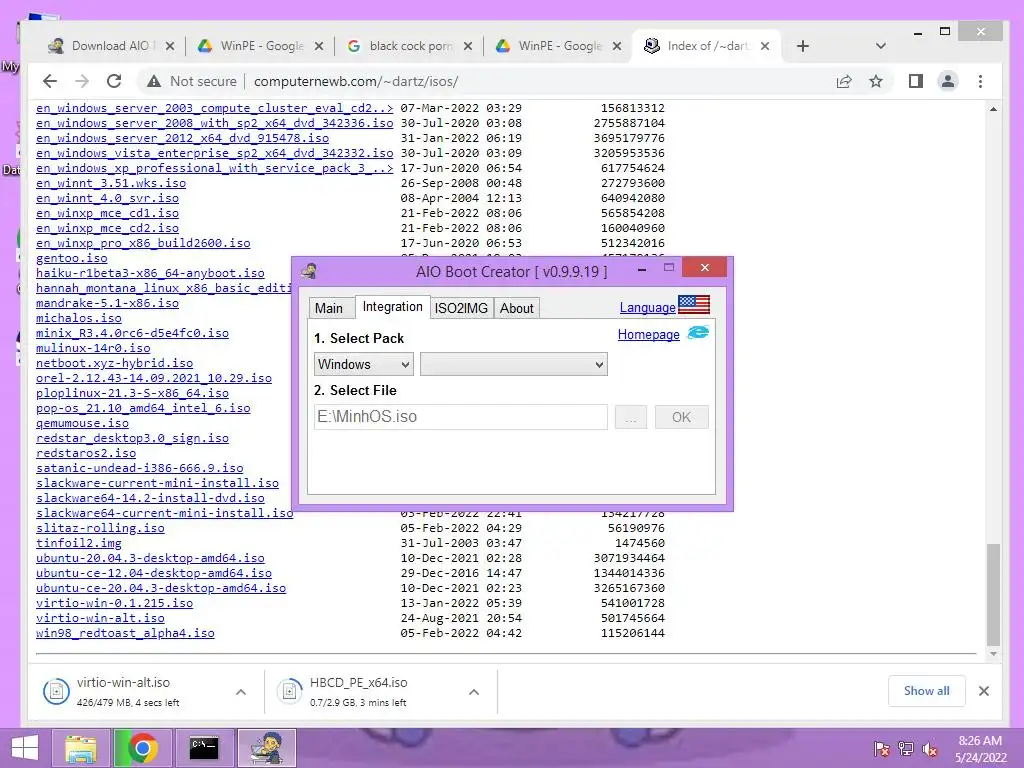Click the OK button in AIO Boot
This screenshot has width=1024, height=768.
coord(682,417)
